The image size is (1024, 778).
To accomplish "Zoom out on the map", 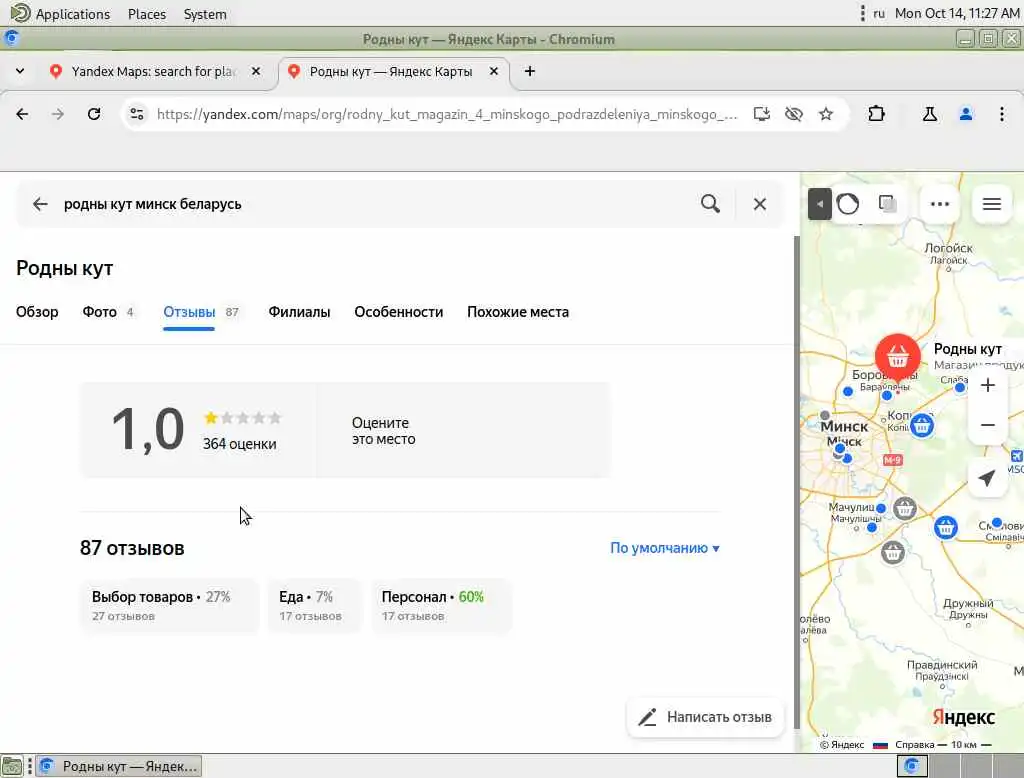I will click(x=988, y=425).
